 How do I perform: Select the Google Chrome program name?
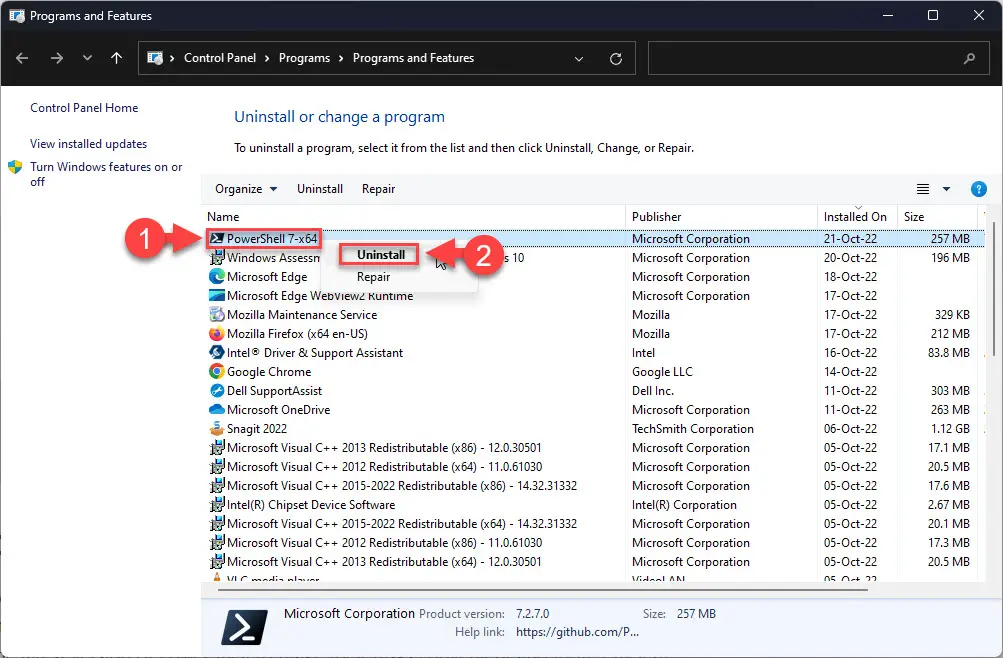269,372
